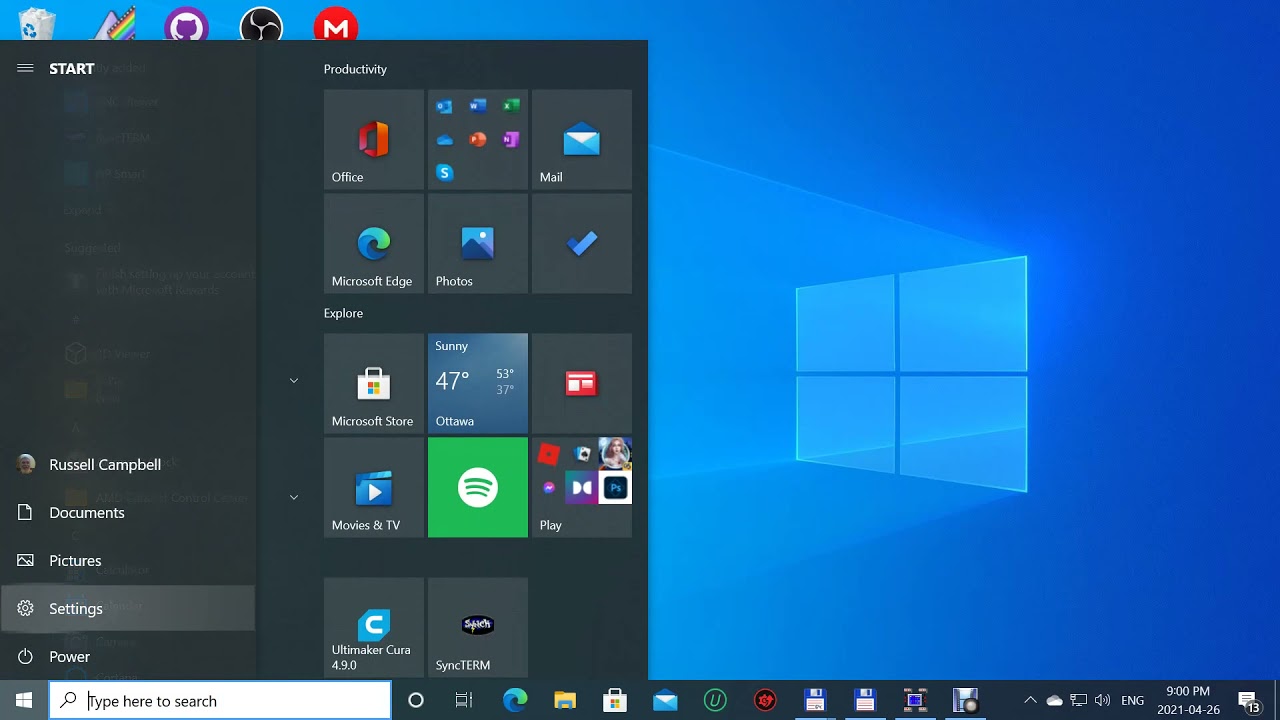The height and width of the screenshot is (720, 1280).
Task: Launch Word from the Office folder tile
Action: pos(478,106)
